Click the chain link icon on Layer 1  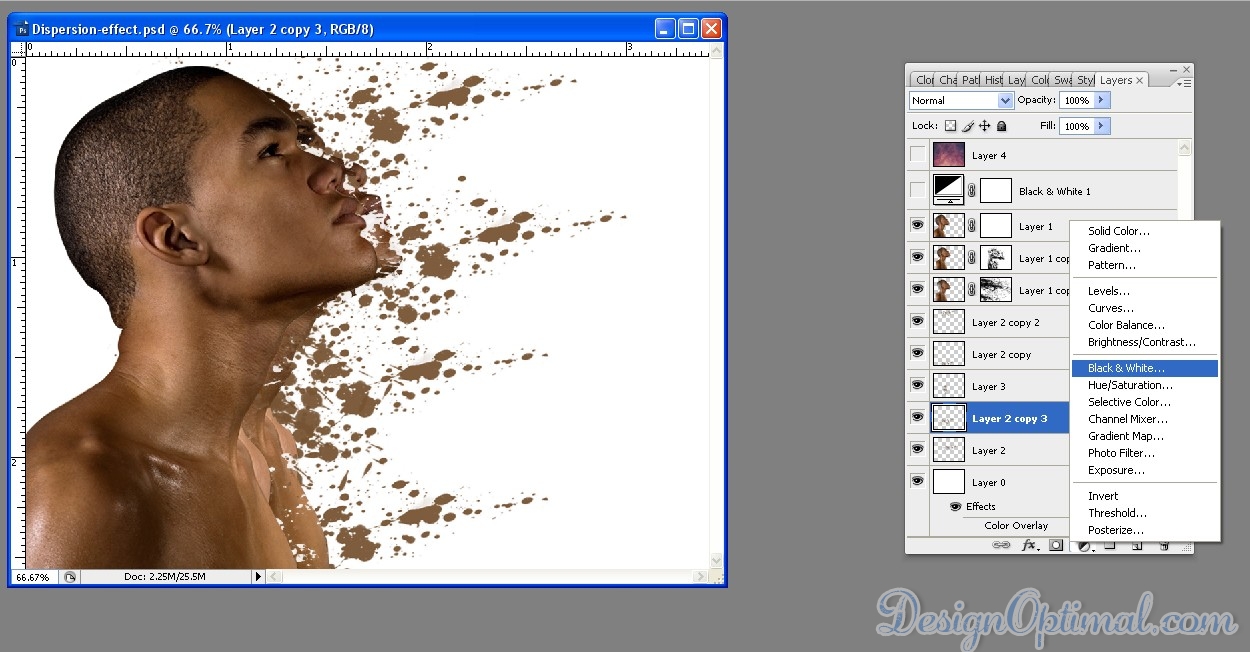pyautogui.click(x=972, y=226)
